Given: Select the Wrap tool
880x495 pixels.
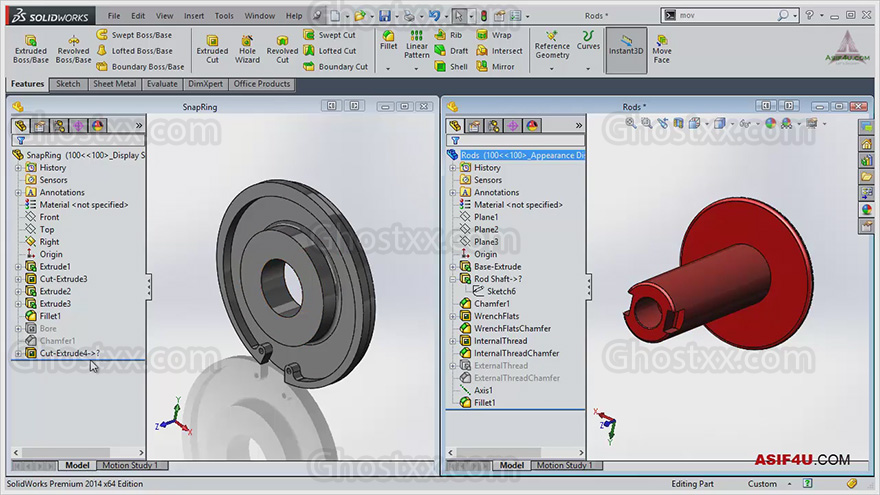Looking at the screenshot, I should pos(494,35).
